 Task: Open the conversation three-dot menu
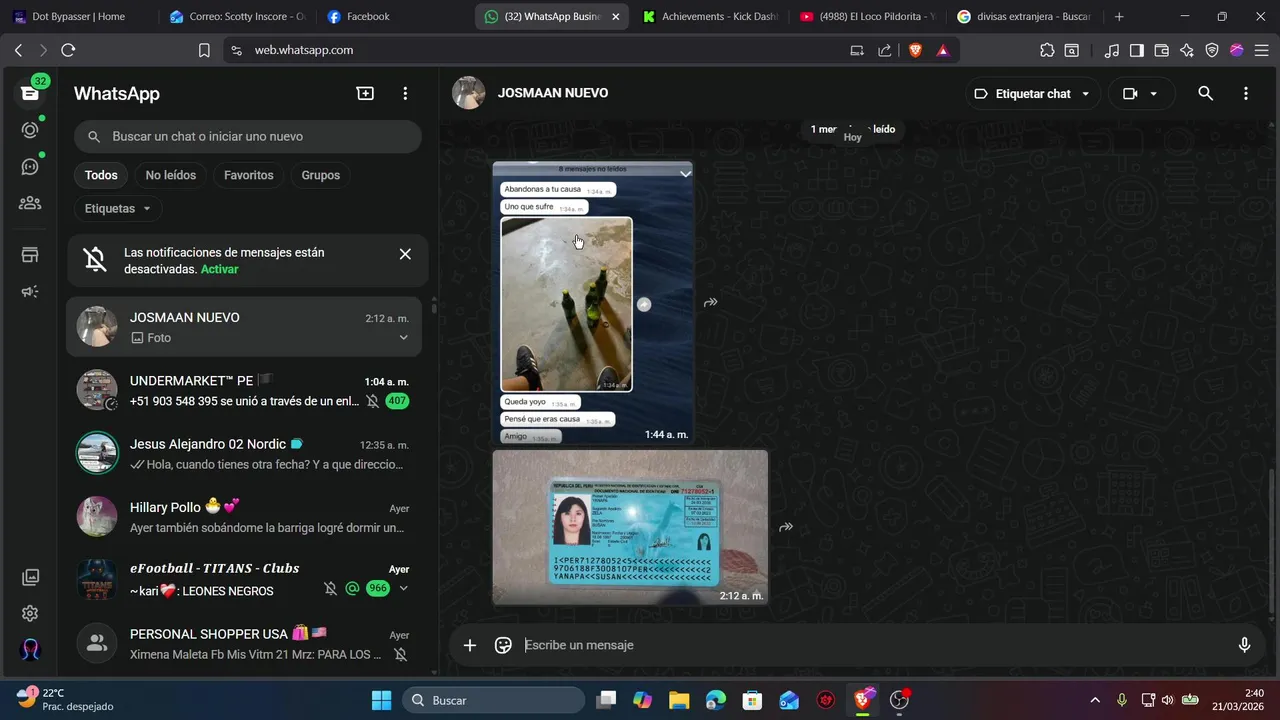[x=1245, y=93]
